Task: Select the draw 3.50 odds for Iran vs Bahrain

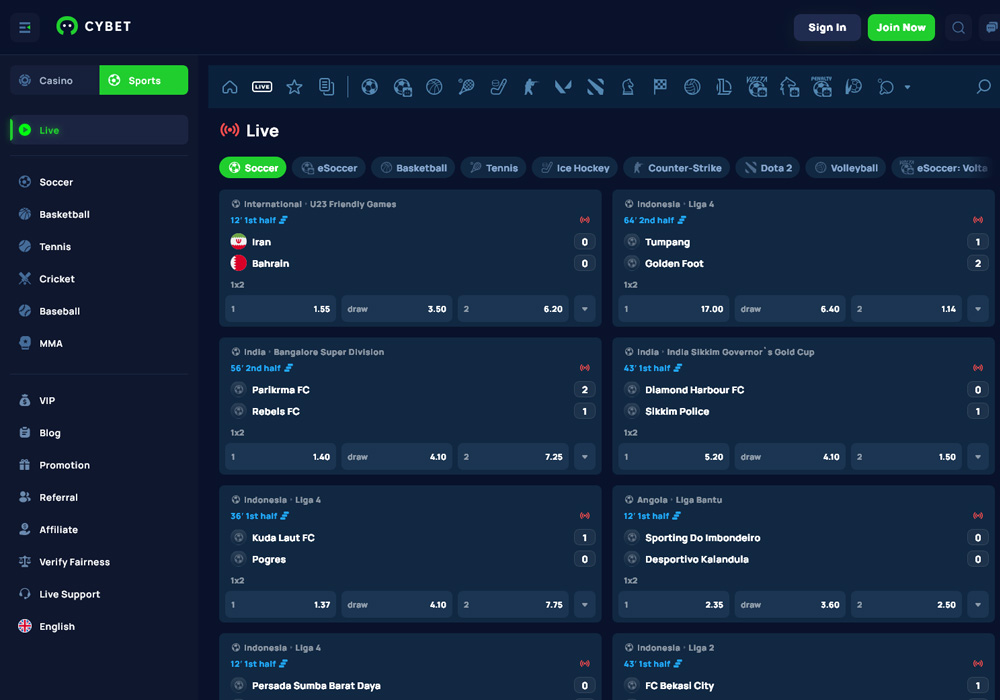Action: tap(396, 309)
